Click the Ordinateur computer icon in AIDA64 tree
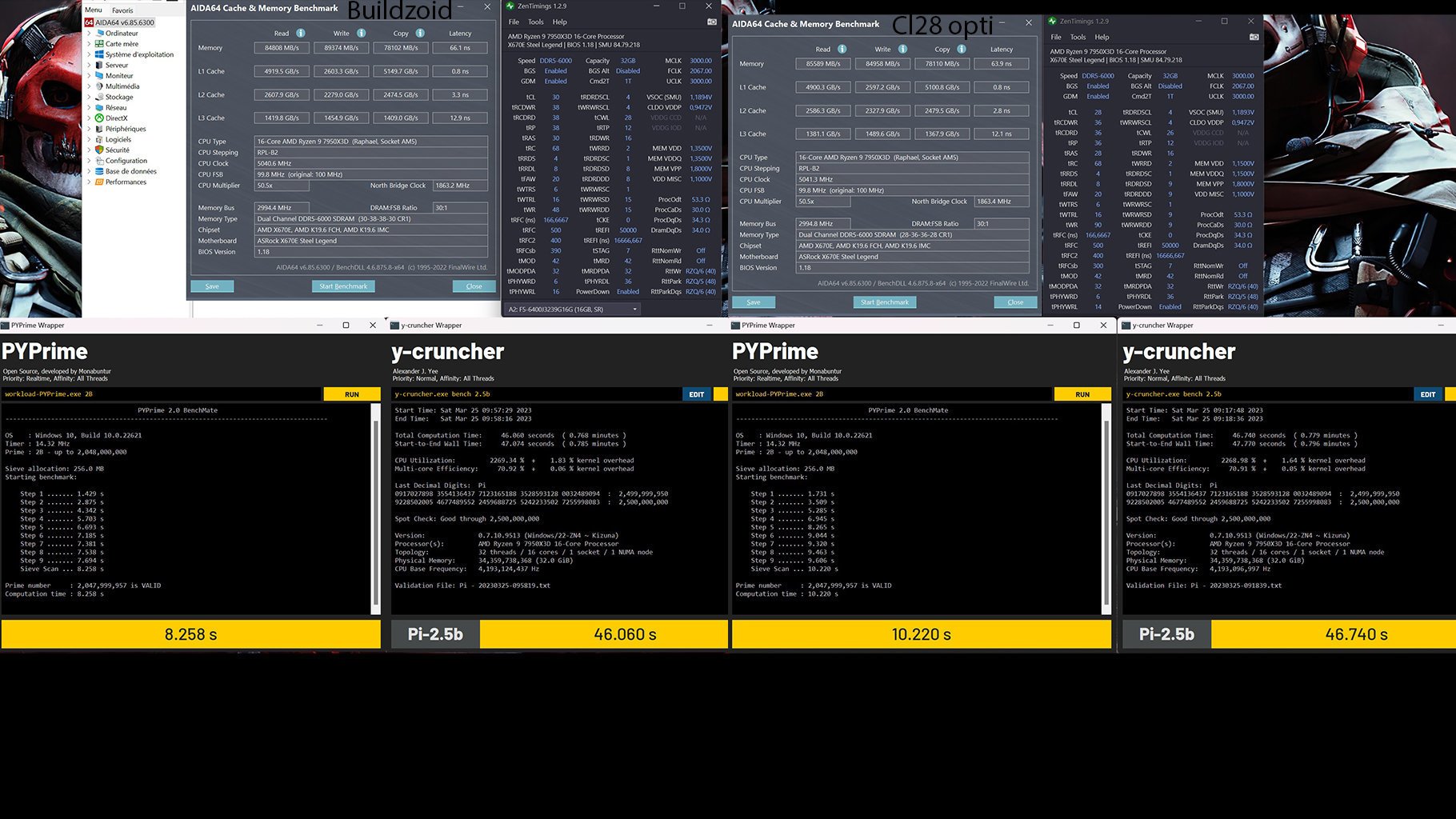Image resolution: width=1456 pixels, height=819 pixels. pyautogui.click(x=99, y=34)
